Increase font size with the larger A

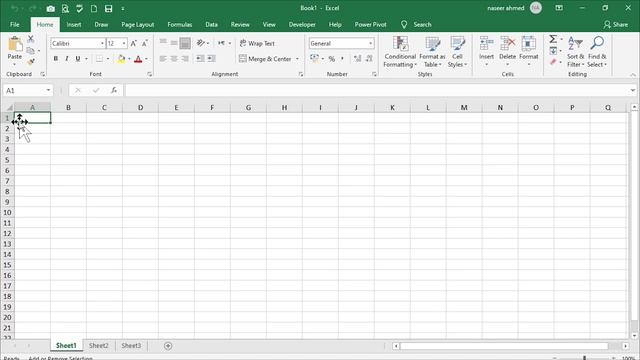[133, 43]
